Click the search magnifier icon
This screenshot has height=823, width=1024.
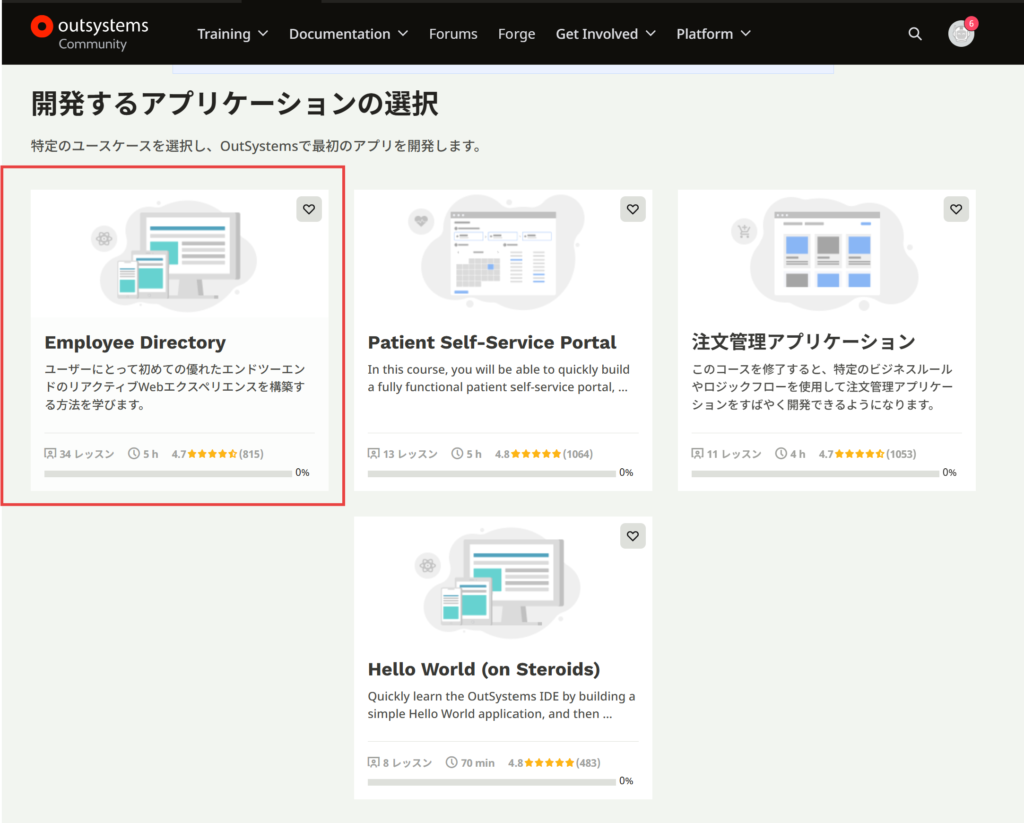[915, 34]
